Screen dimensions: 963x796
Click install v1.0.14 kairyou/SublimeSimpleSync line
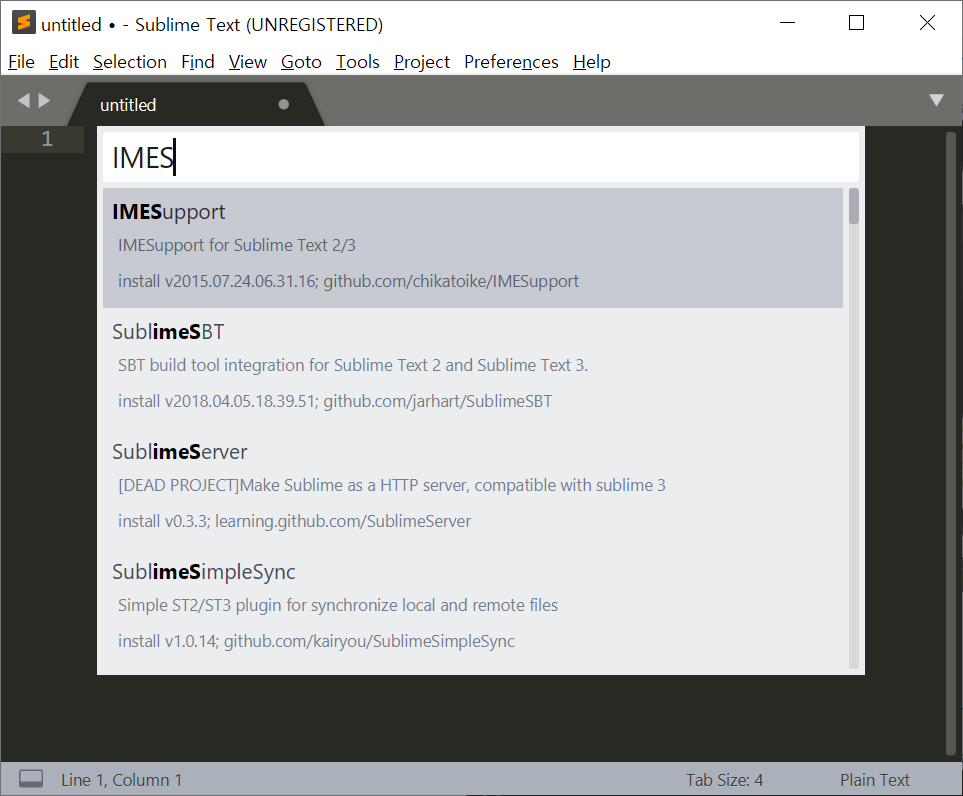click(x=316, y=641)
